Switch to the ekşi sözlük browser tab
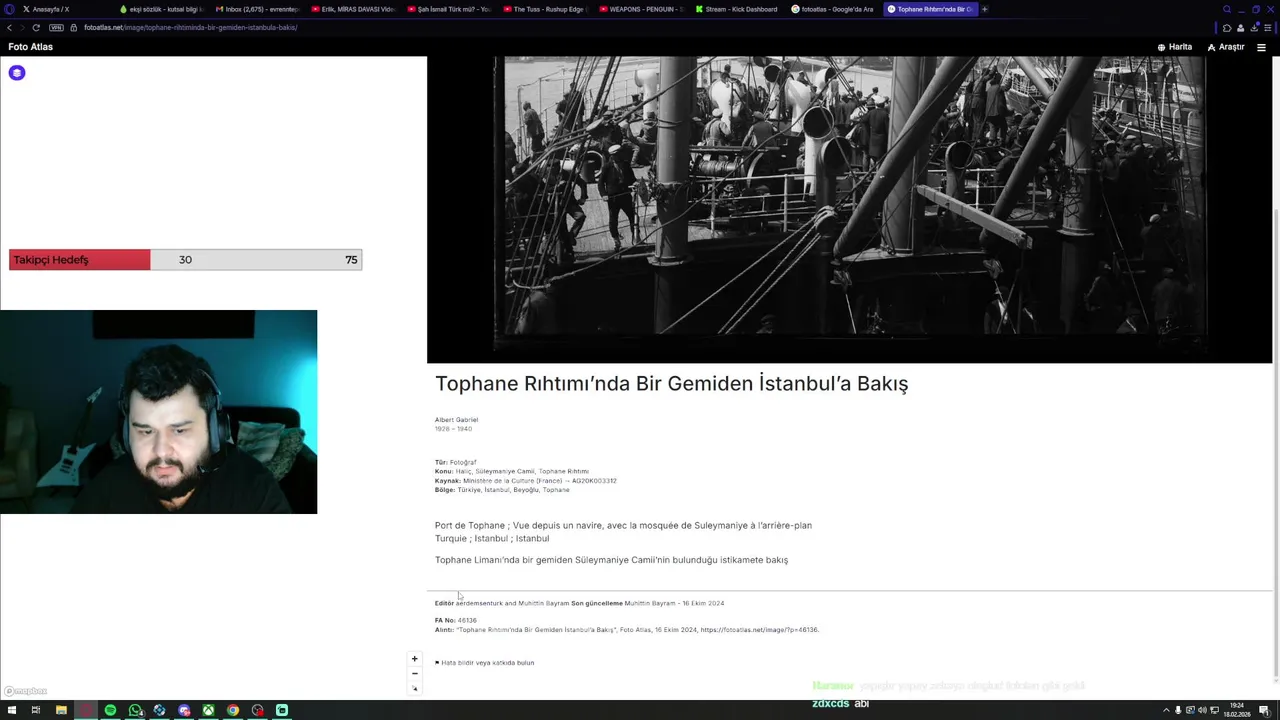 (160, 9)
